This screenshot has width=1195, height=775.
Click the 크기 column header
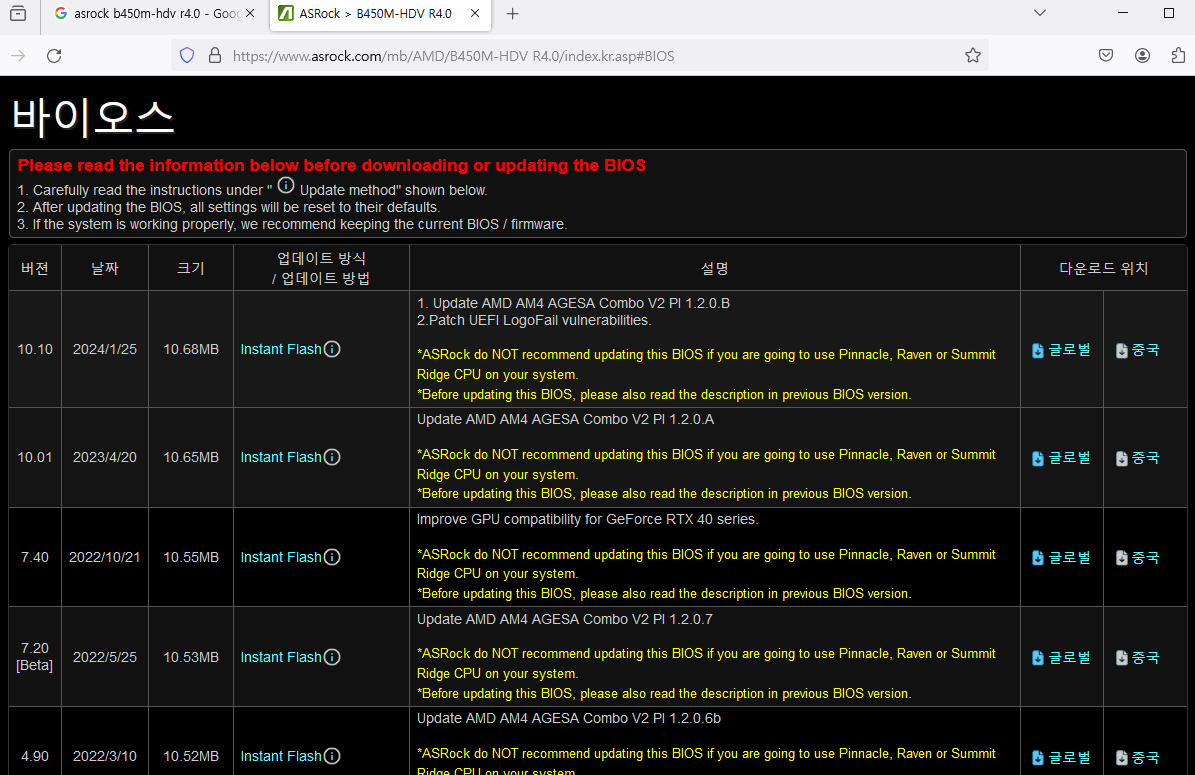tap(191, 268)
